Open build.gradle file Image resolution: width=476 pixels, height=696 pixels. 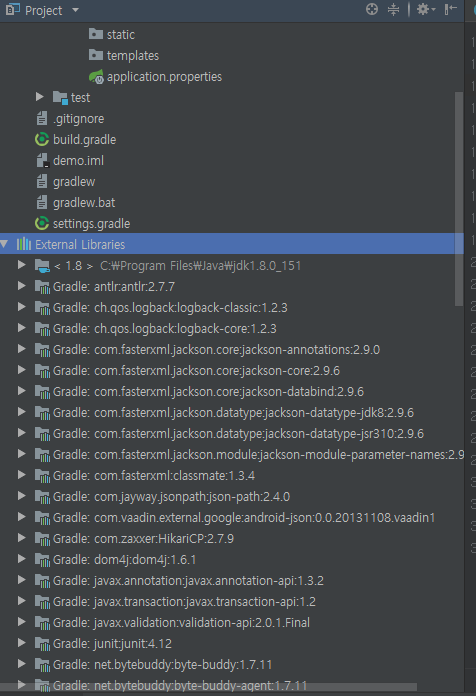[x=84, y=140]
